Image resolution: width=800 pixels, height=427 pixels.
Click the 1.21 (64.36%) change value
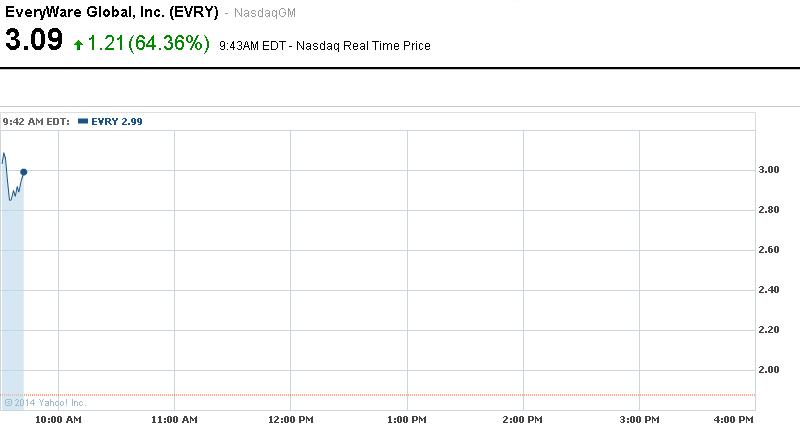pos(150,43)
